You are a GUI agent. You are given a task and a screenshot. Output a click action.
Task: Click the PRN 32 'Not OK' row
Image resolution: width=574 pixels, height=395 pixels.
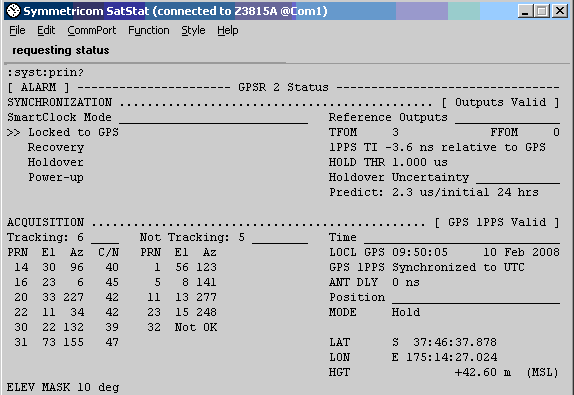click(x=182, y=327)
